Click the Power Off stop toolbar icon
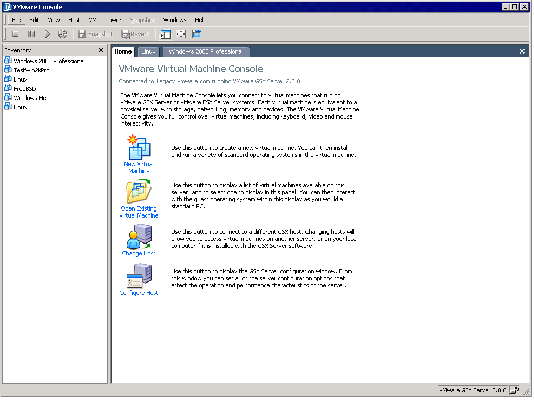534x400 pixels. (15, 34)
